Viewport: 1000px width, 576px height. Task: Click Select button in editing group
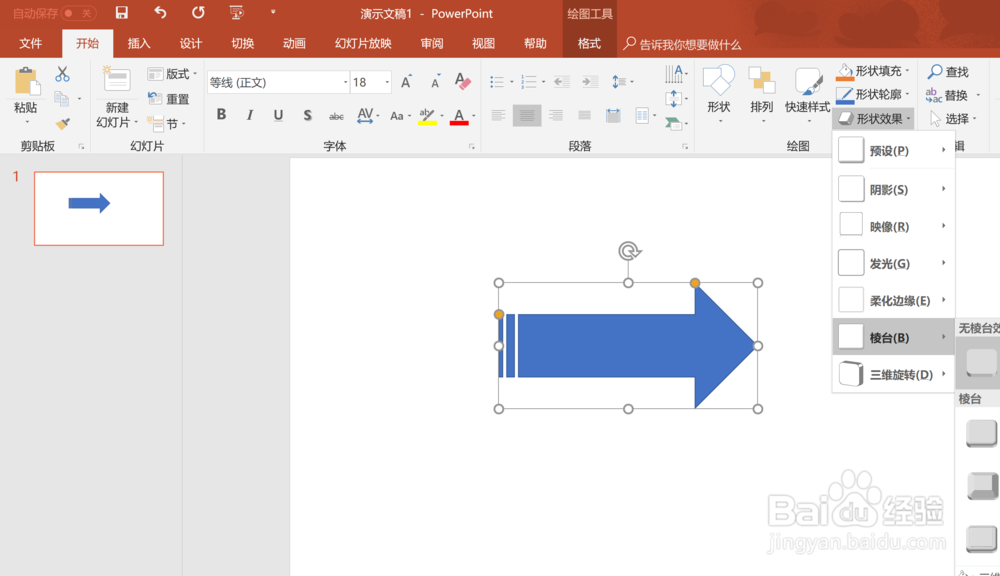click(952, 119)
